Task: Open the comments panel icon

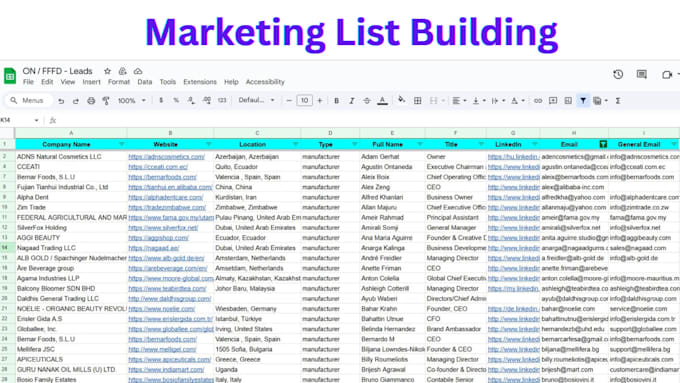Action: pos(642,75)
